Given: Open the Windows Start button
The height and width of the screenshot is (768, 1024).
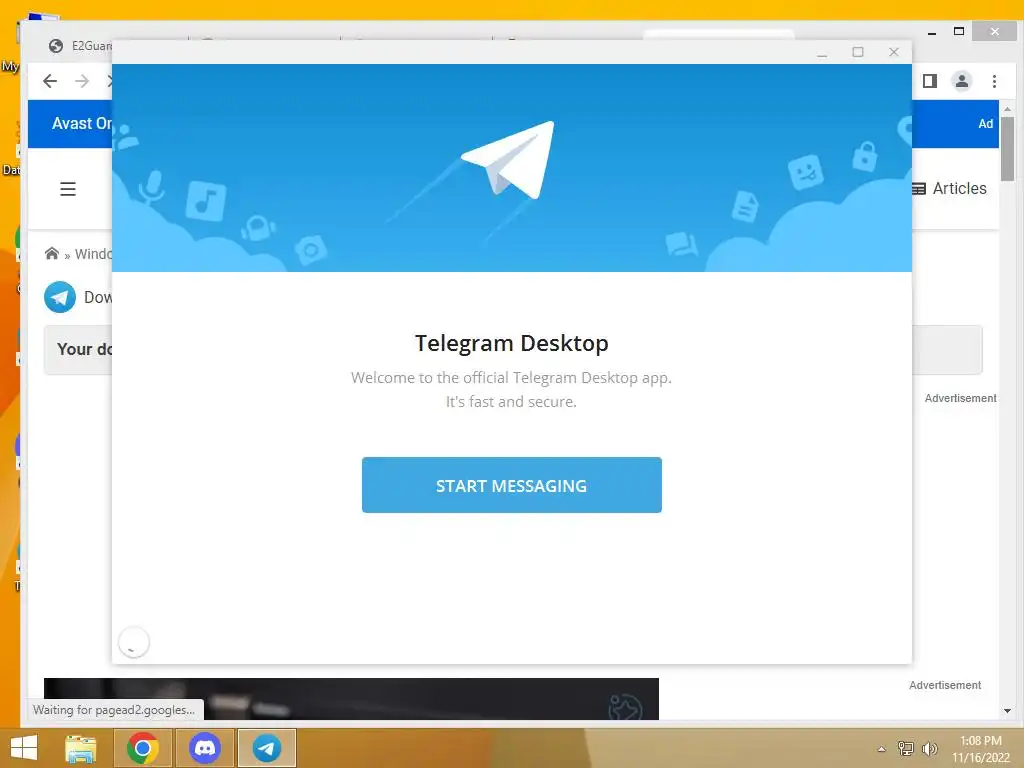Looking at the screenshot, I should point(24,748).
